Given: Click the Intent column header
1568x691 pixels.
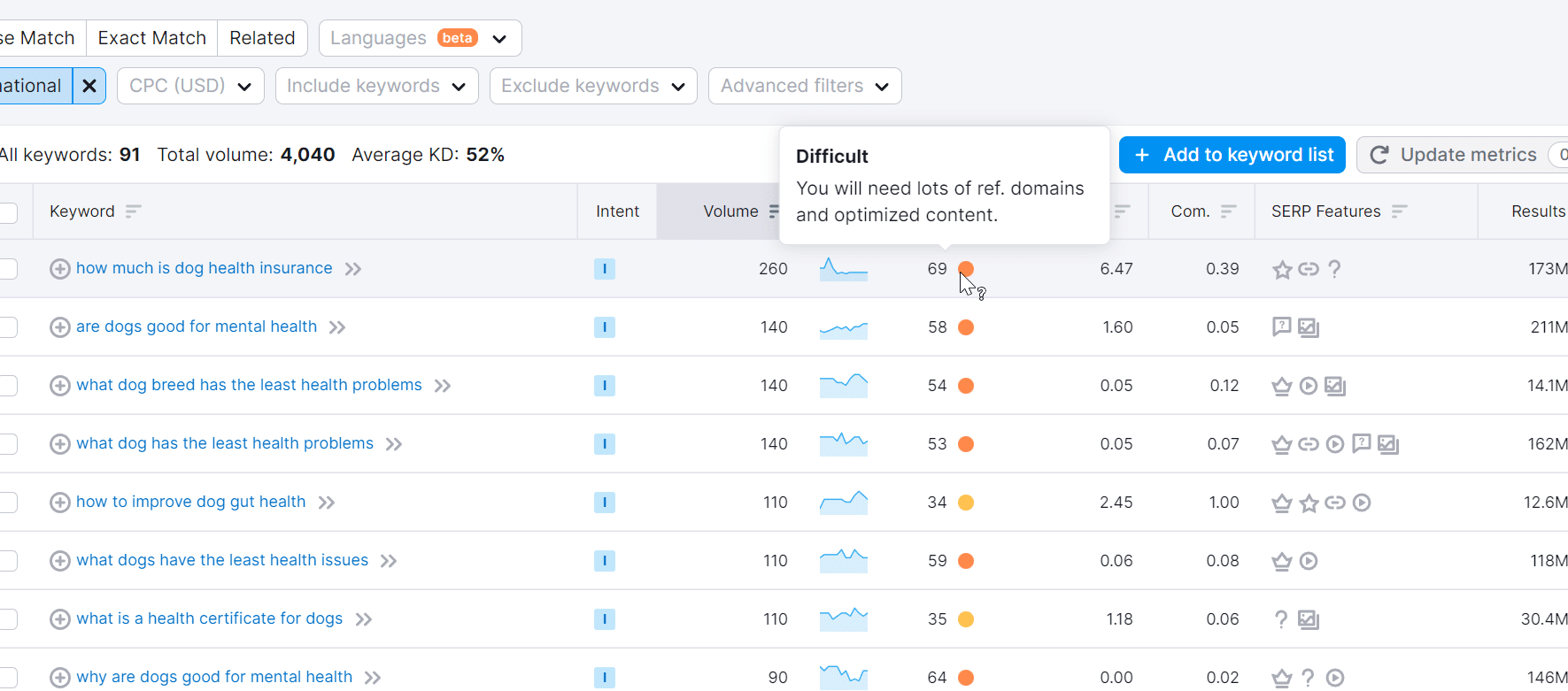Looking at the screenshot, I should [617, 211].
